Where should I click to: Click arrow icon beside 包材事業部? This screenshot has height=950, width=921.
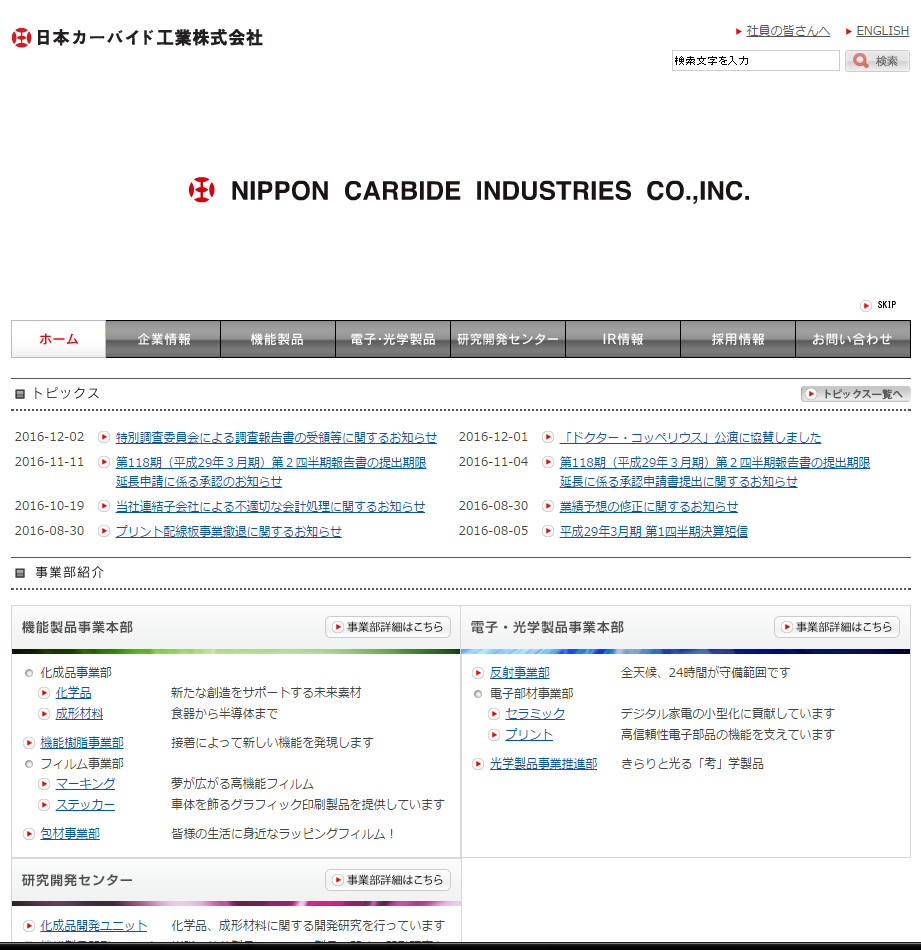click(x=29, y=834)
